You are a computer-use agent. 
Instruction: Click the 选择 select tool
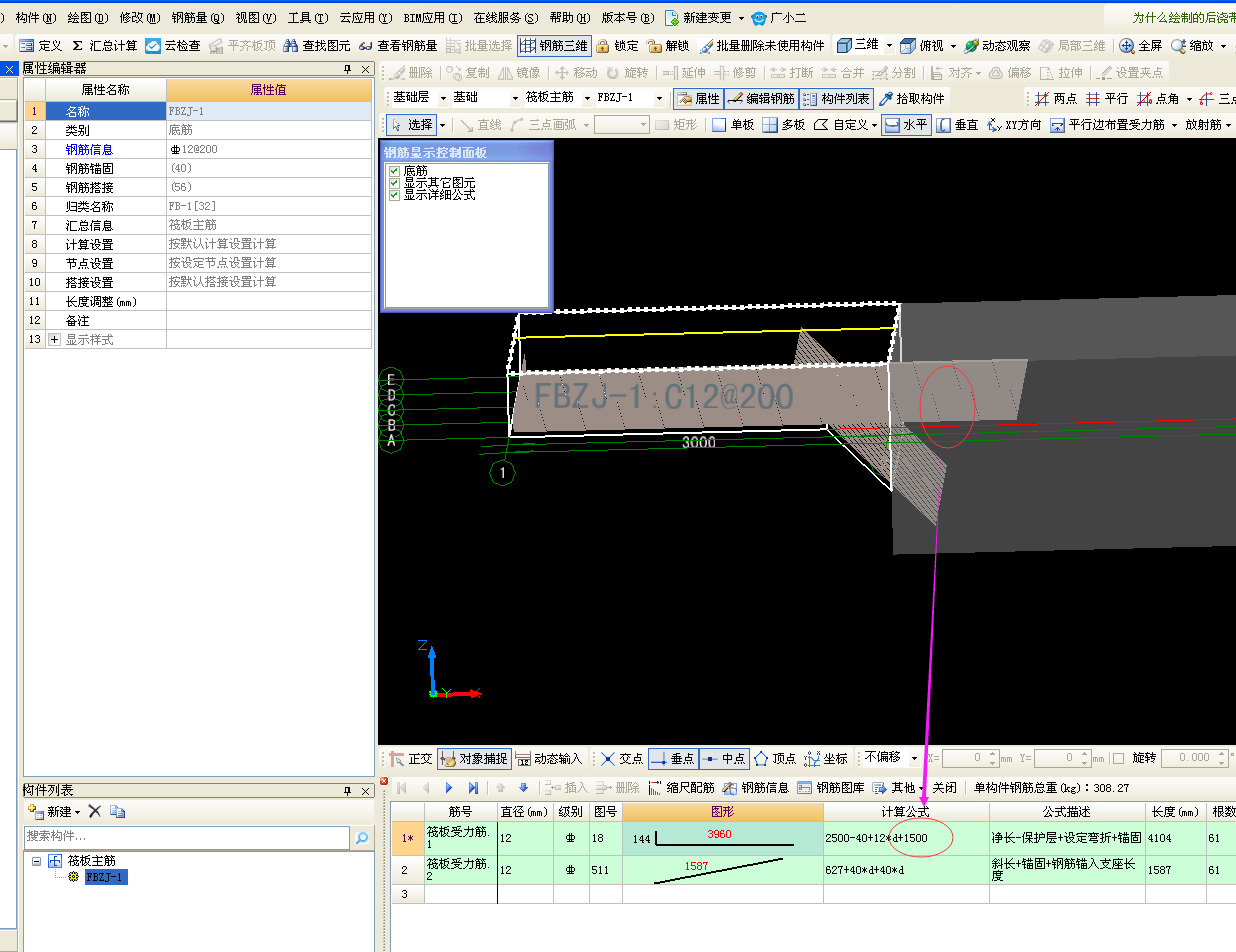point(411,125)
